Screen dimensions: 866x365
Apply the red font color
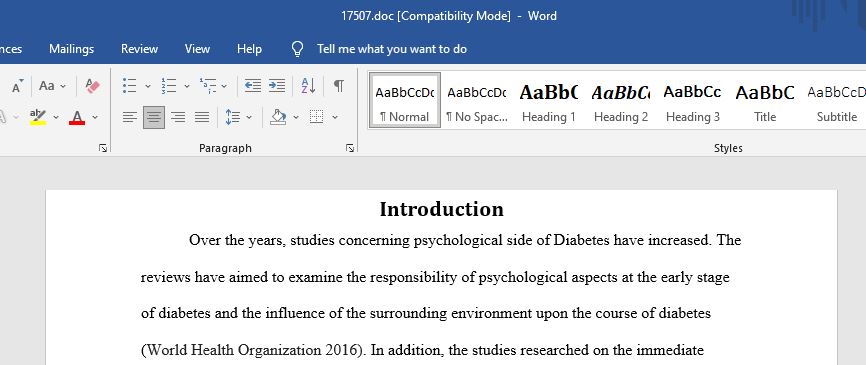tap(77, 117)
